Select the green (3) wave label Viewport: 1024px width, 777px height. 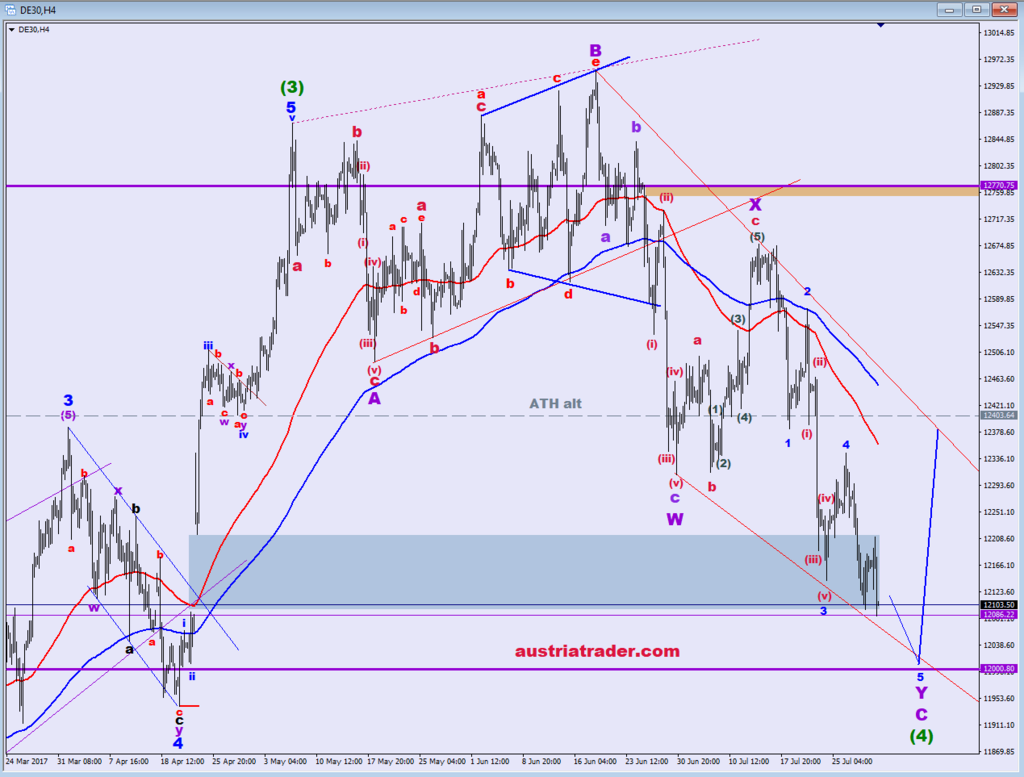292,87
